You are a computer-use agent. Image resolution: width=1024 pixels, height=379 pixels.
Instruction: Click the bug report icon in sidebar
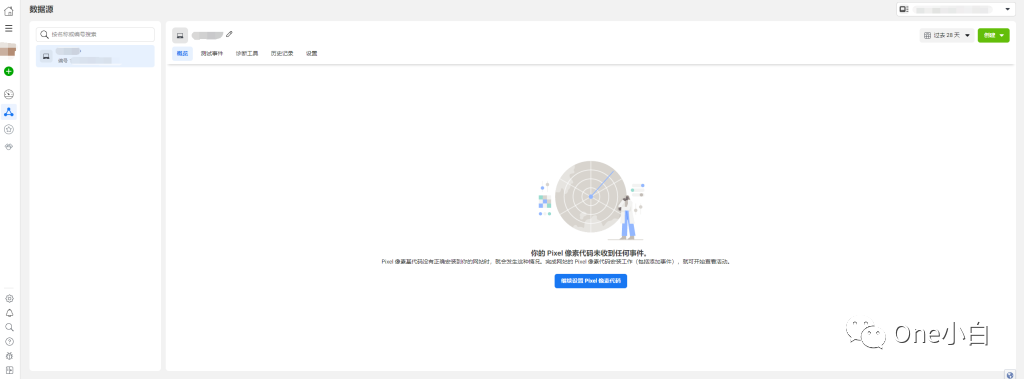click(9, 356)
